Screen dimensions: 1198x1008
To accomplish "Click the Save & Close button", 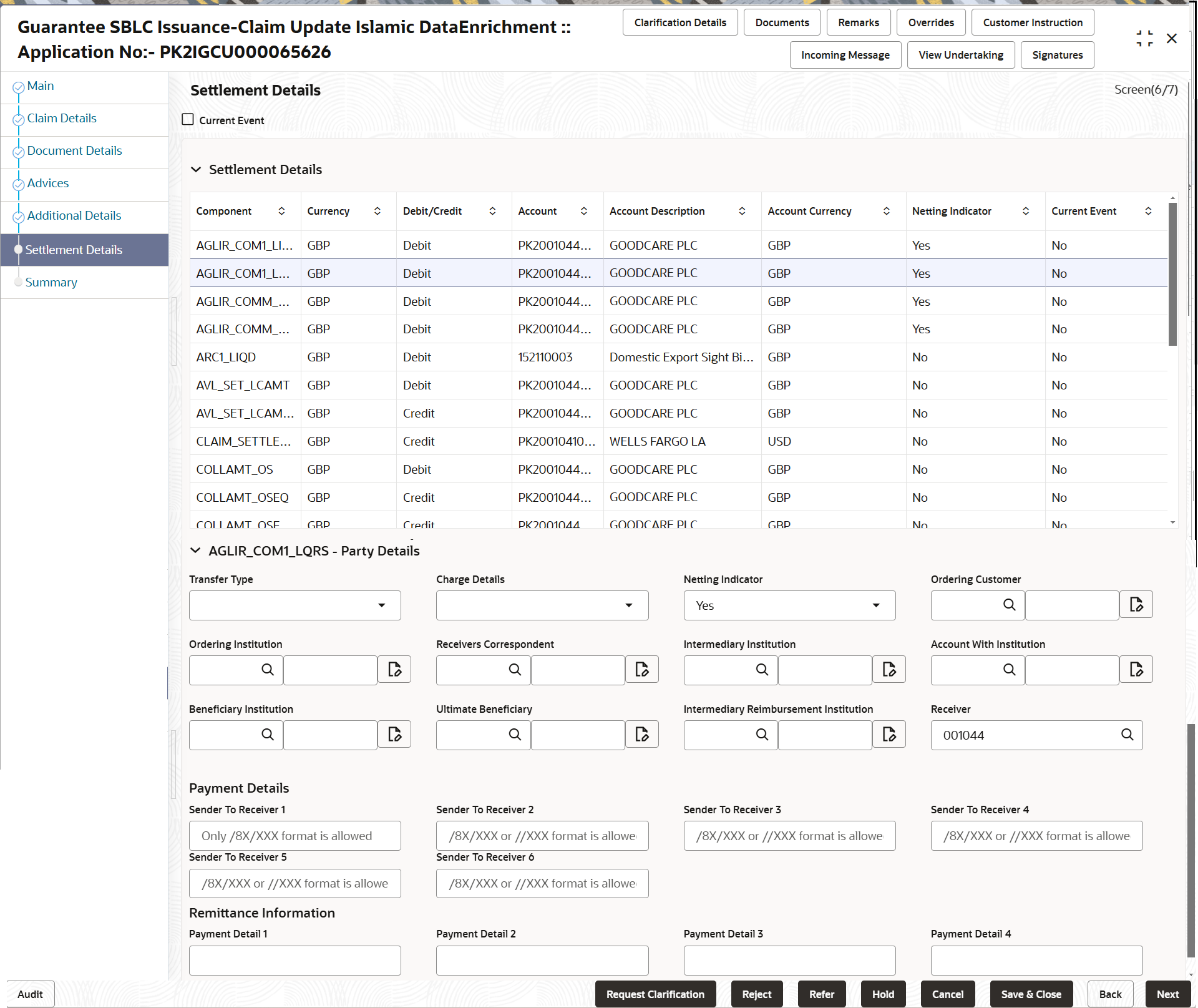I will tap(1031, 994).
